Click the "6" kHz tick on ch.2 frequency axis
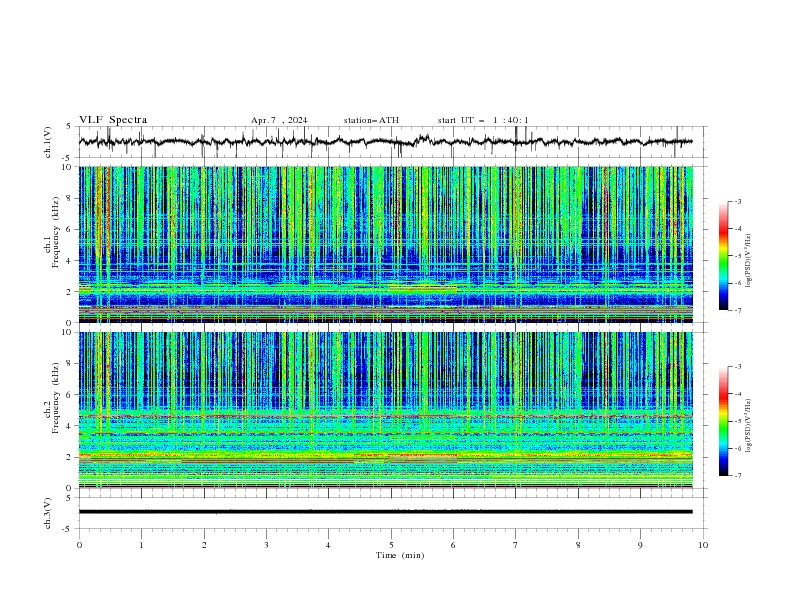 pyautogui.click(x=69, y=395)
